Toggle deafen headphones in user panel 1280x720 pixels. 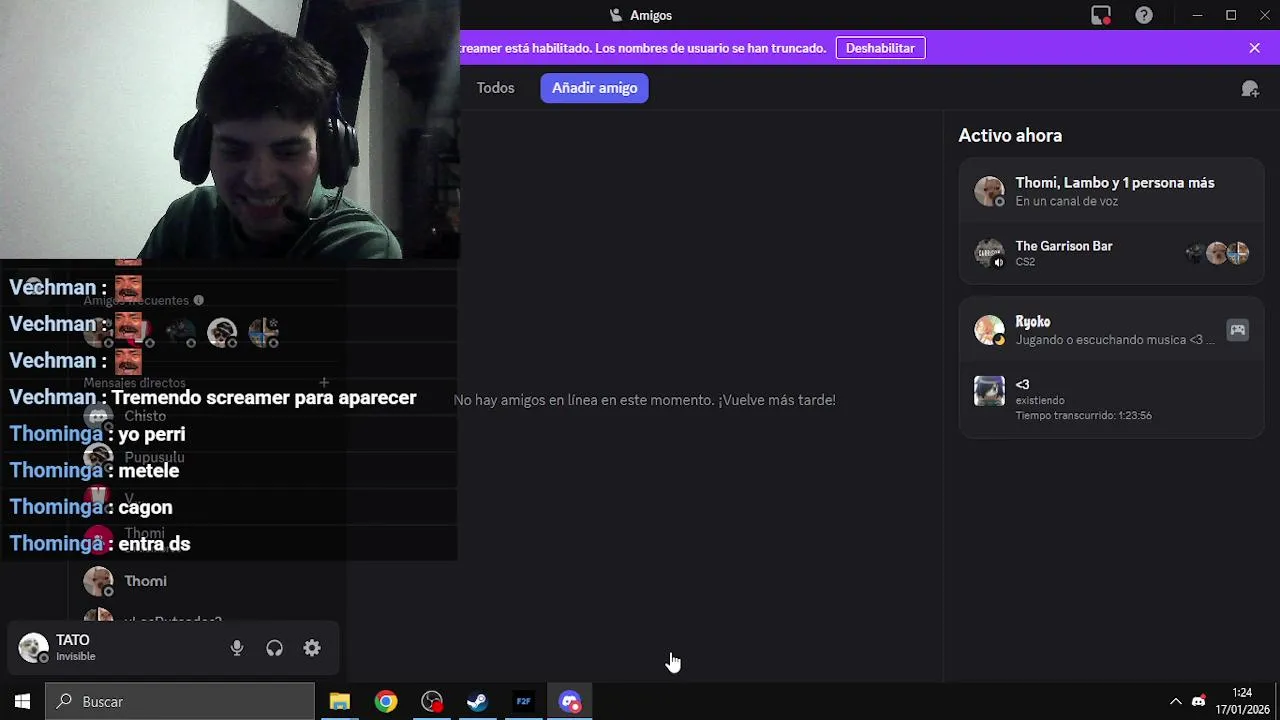click(x=274, y=648)
